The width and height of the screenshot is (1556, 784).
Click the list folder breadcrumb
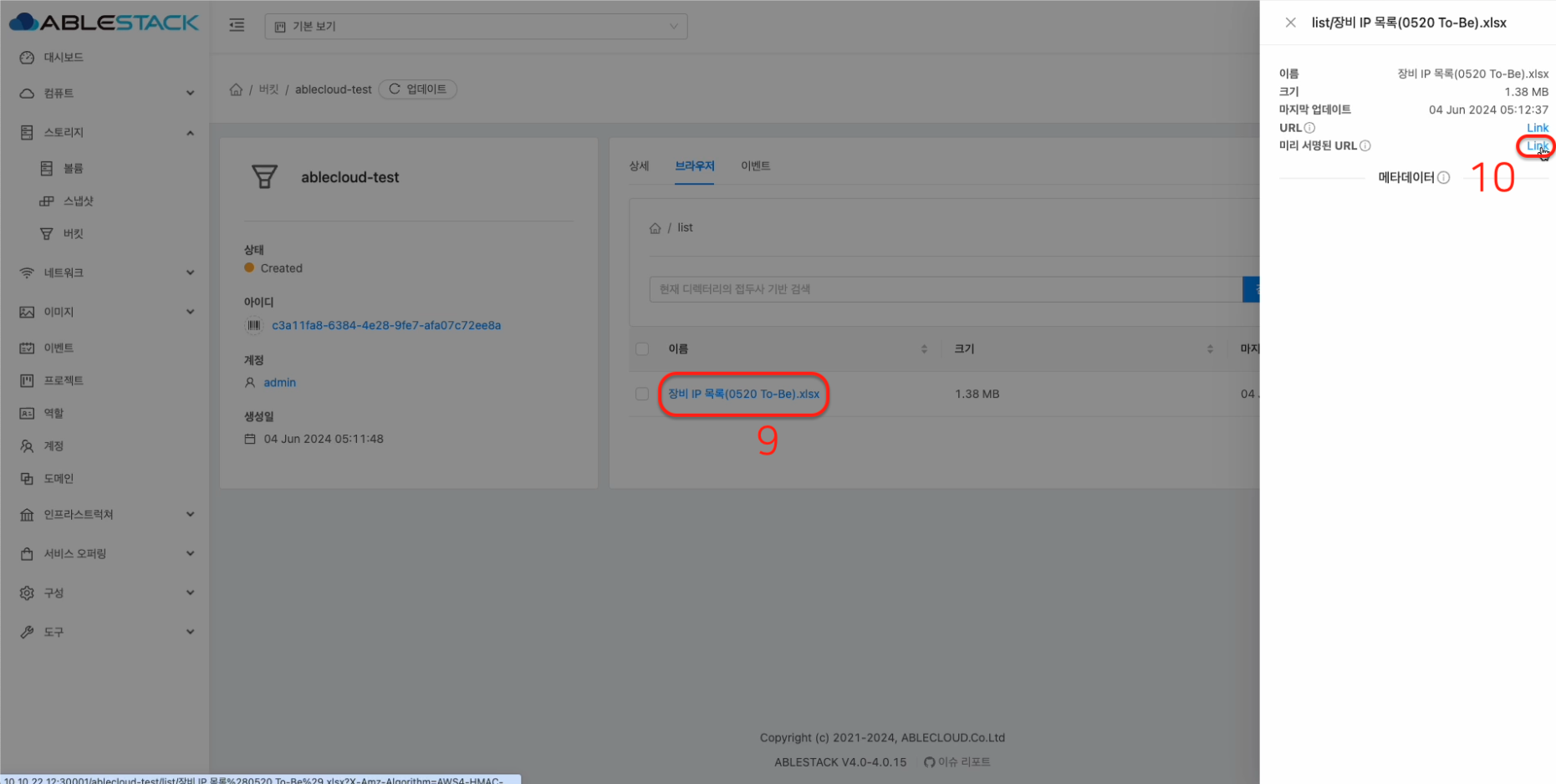pos(685,228)
